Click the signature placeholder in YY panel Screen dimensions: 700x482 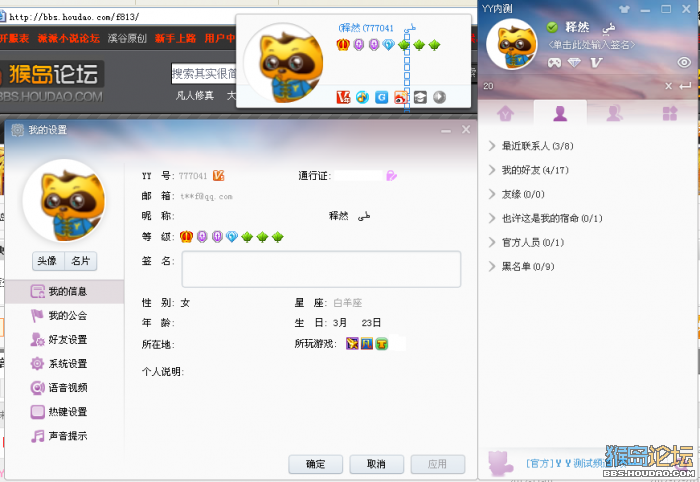592,45
